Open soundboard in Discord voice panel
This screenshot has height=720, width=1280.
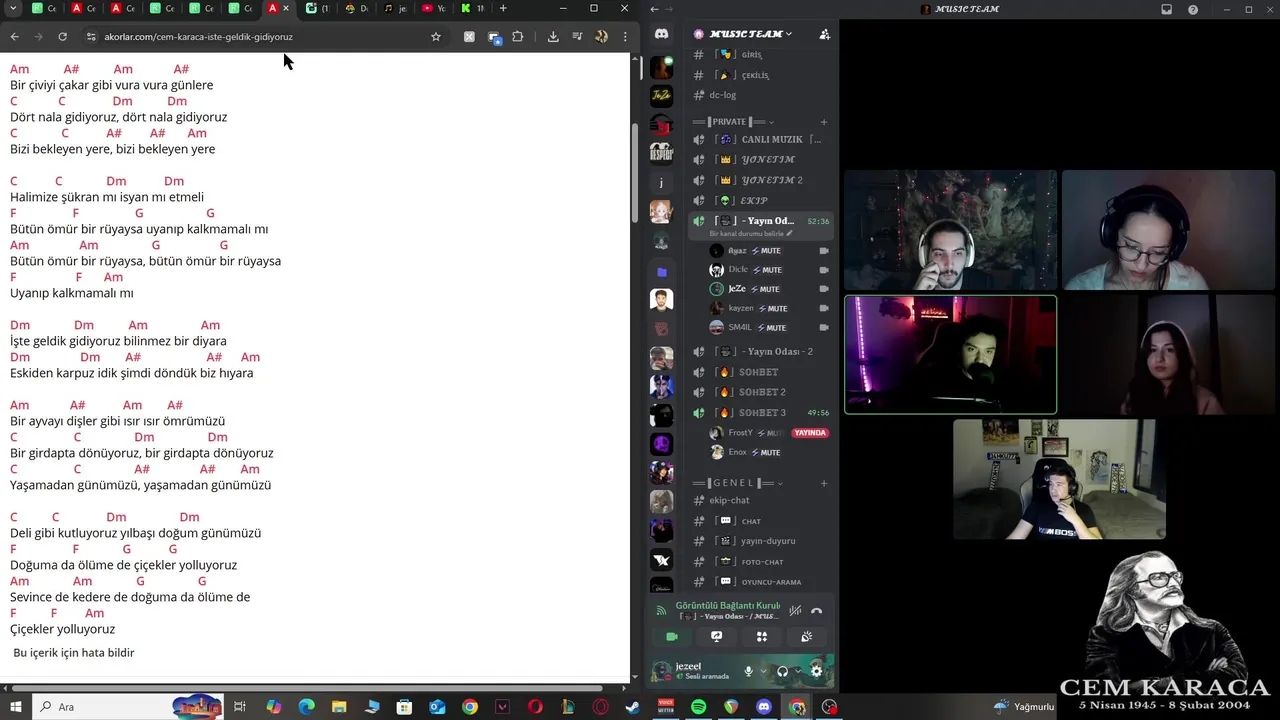(x=807, y=636)
